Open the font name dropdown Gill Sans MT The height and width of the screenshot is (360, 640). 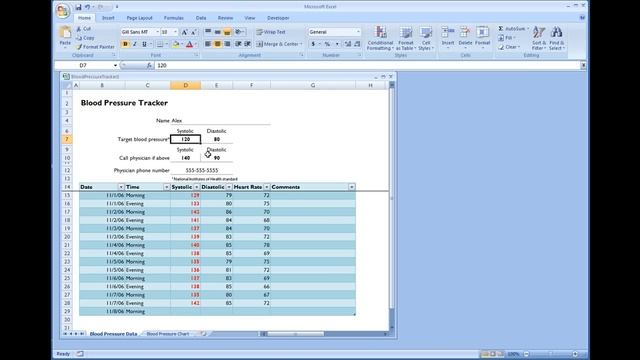coord(158,32)
